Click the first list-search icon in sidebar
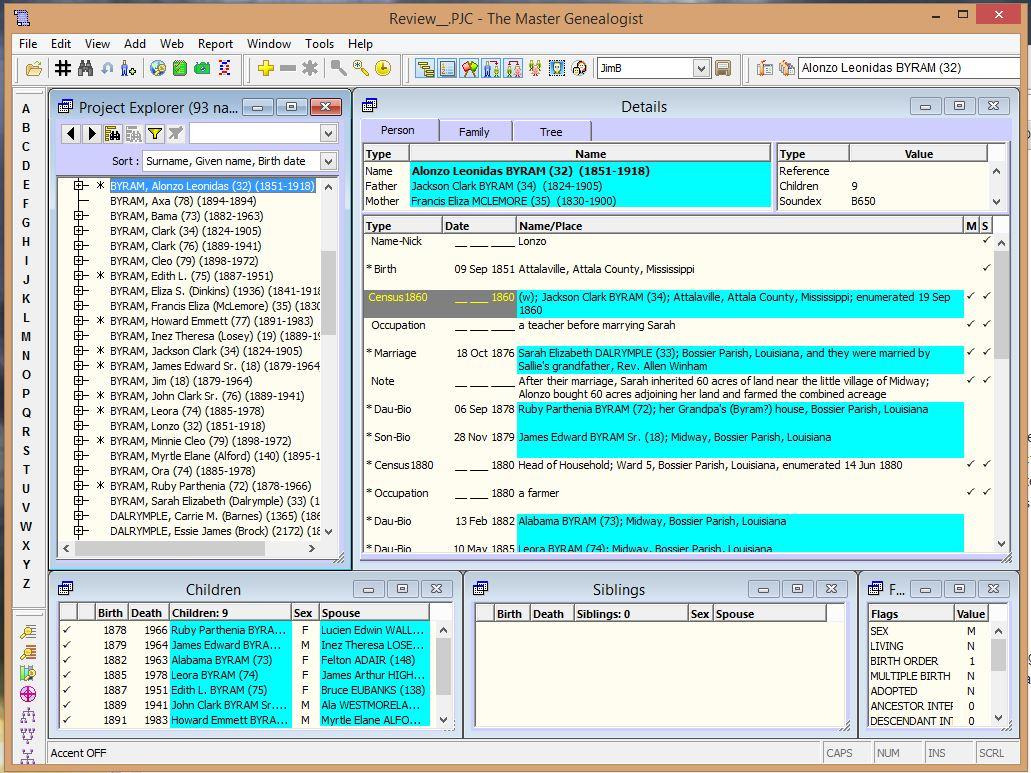 [x=28, y=632]
